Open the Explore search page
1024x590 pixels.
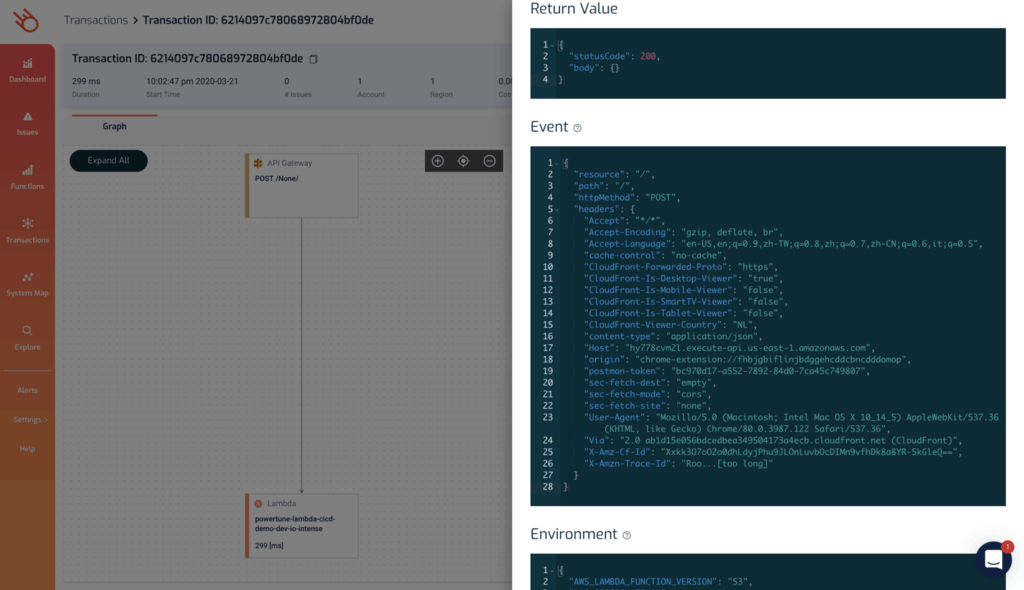pyautogui.click(x=27, y=337)
